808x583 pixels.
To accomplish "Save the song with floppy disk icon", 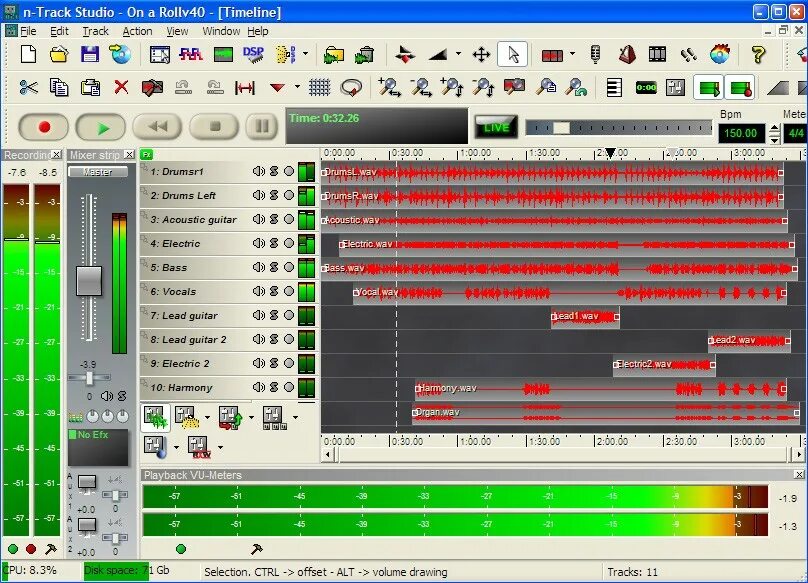I will [90, 54].
